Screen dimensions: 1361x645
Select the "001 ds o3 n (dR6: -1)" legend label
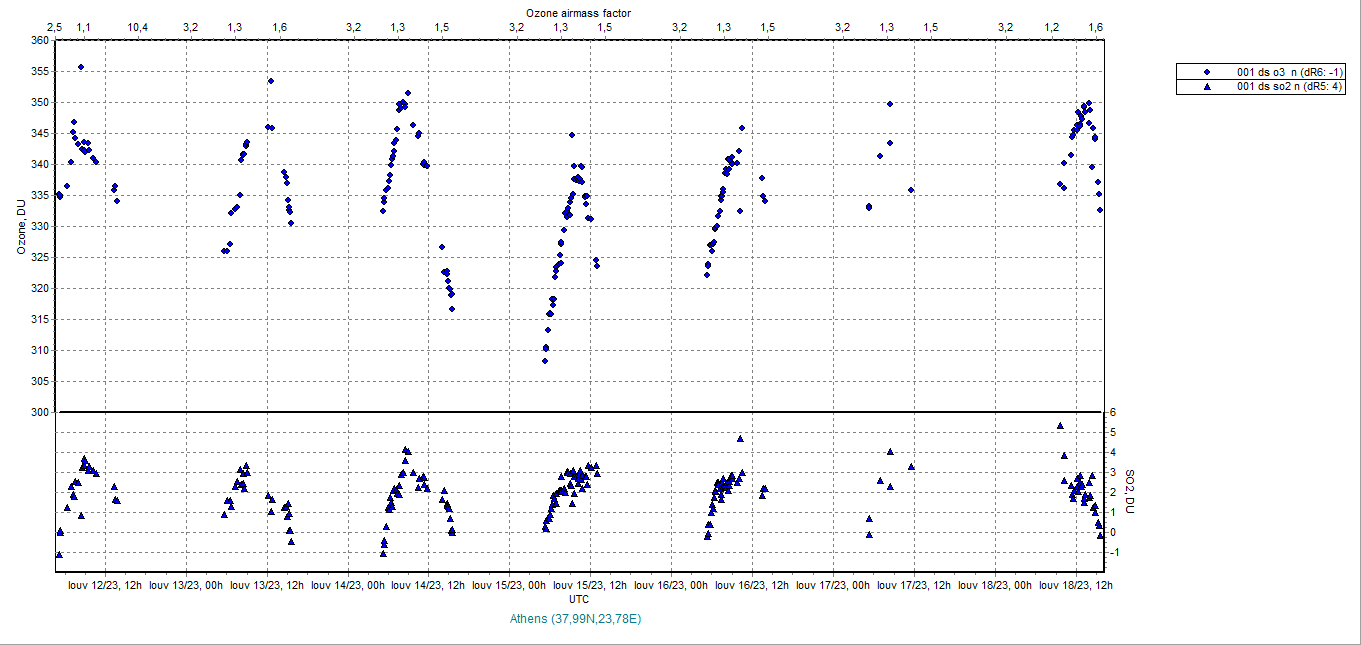pyautogui.click(x=1291, y=72)
